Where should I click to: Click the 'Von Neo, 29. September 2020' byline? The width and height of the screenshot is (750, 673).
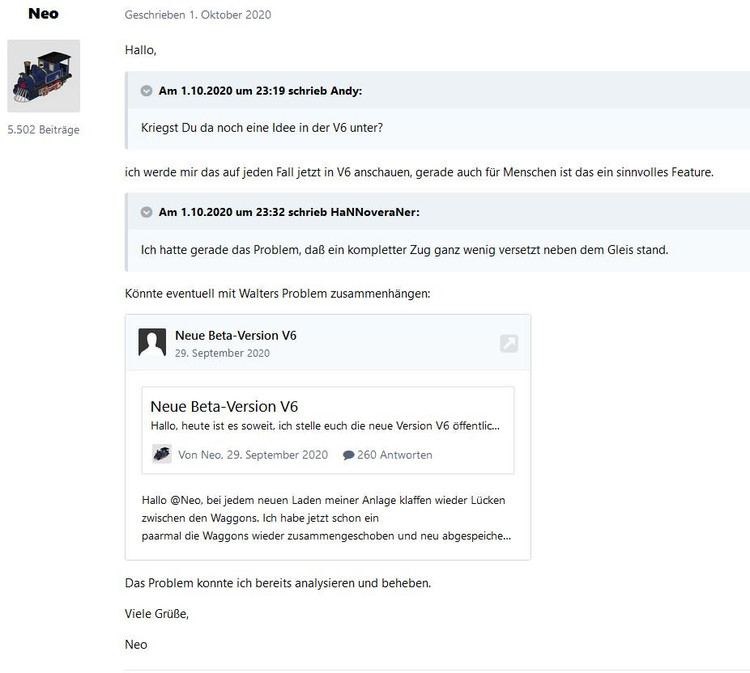[x=252, y=455]
